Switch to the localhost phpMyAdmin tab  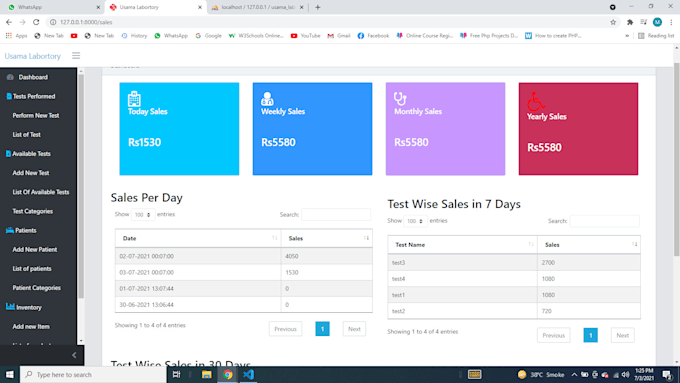tap(257, 7)
